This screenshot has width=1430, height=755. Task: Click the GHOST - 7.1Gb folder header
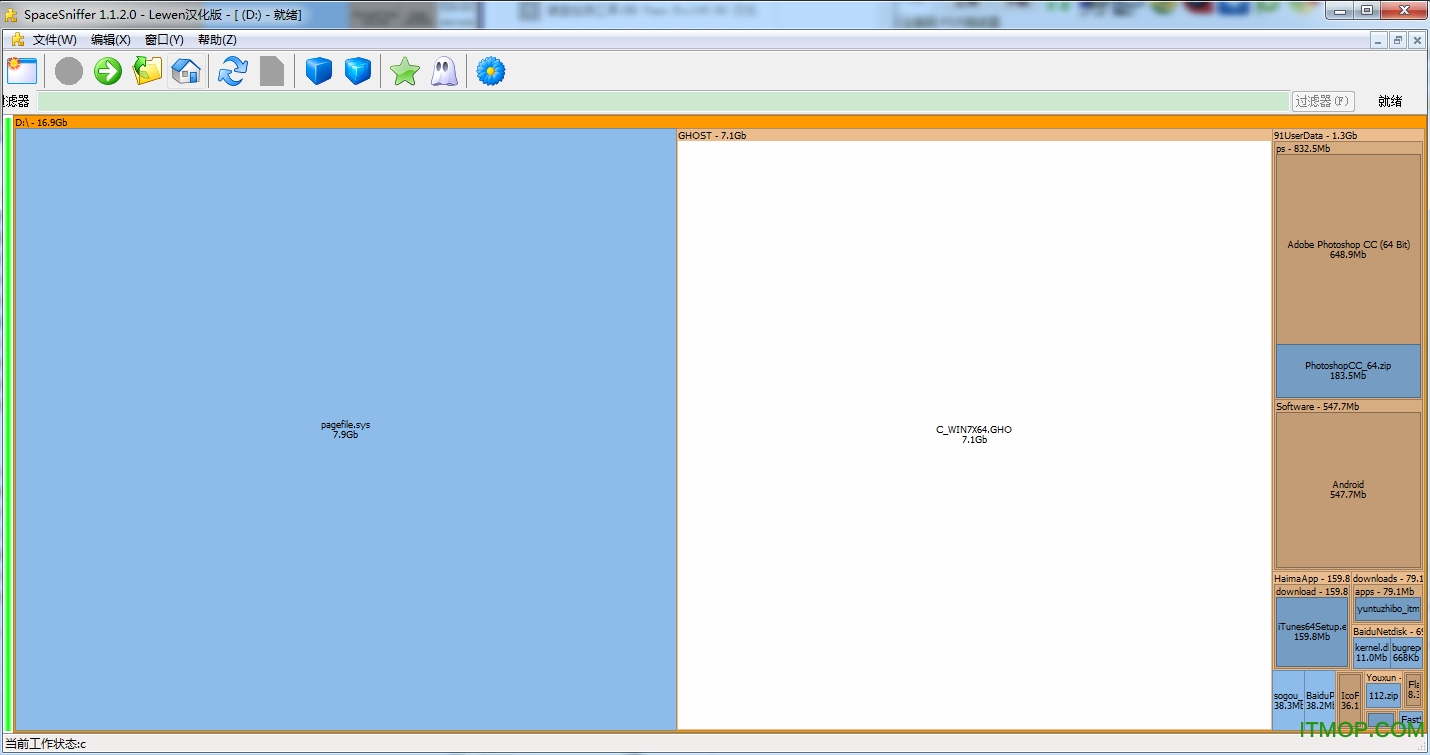coord(974,135)
